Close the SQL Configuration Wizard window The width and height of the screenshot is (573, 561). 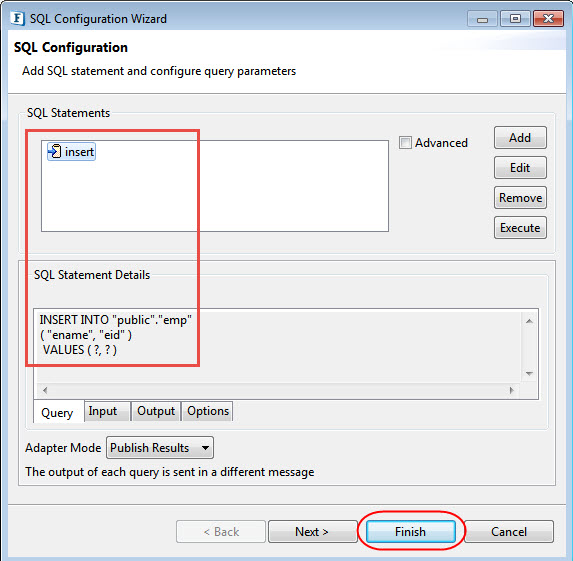coord(548,19)
